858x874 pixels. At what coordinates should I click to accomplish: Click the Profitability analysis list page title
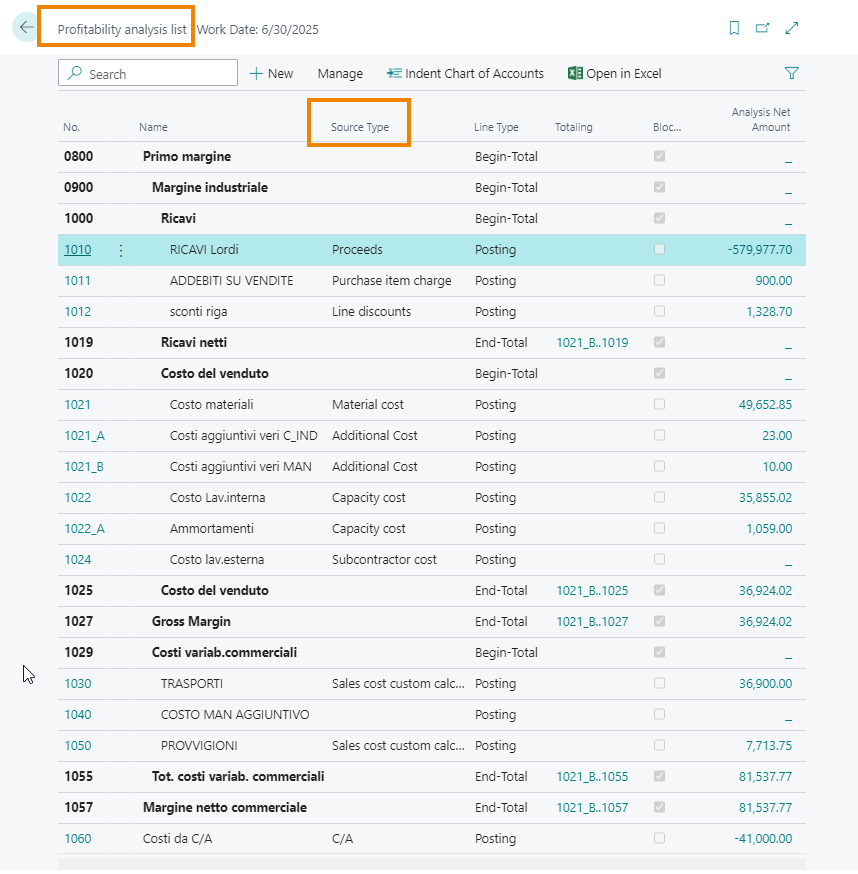(x=122, y=30)
